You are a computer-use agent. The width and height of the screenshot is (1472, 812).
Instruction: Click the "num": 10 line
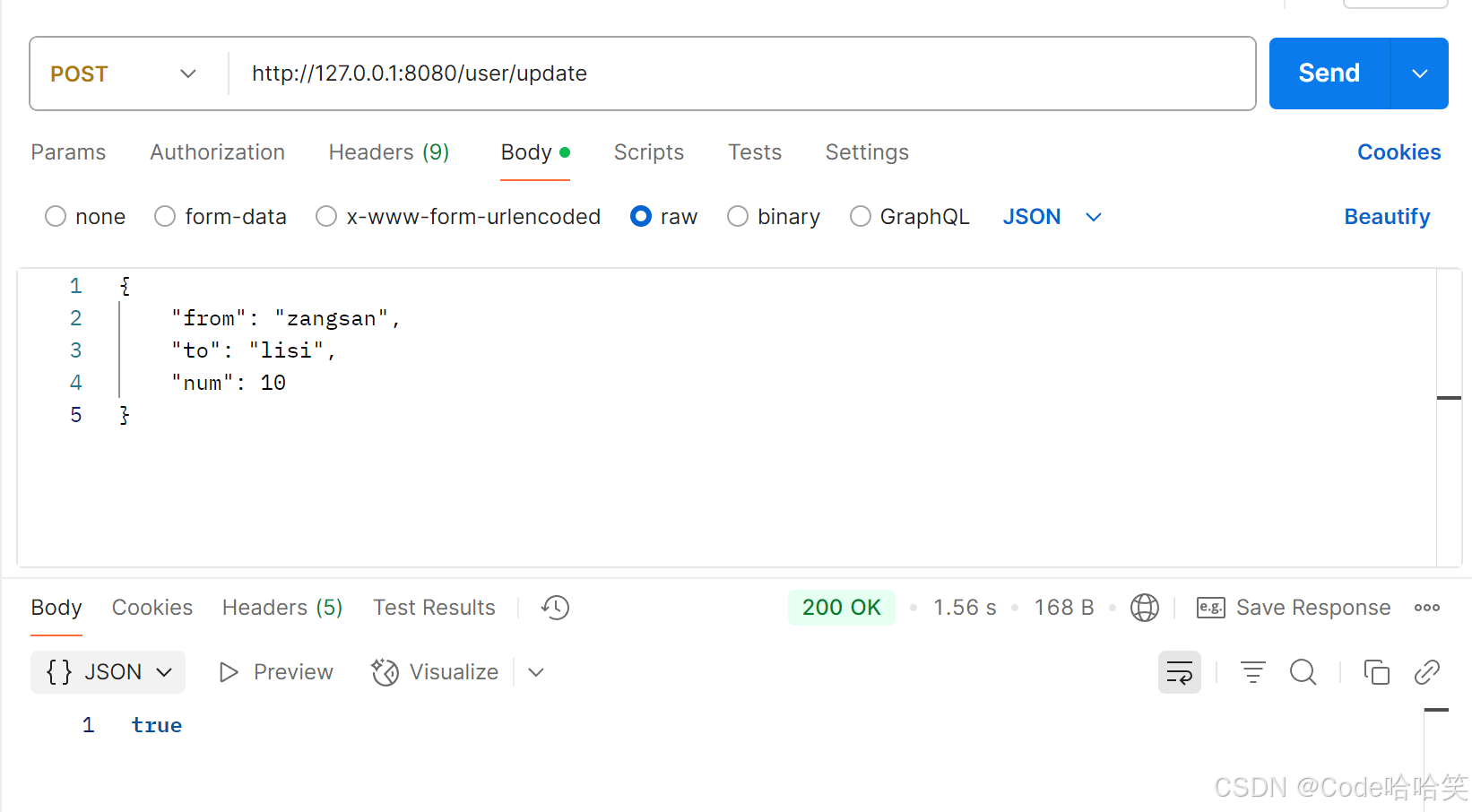tap(229, 384)
